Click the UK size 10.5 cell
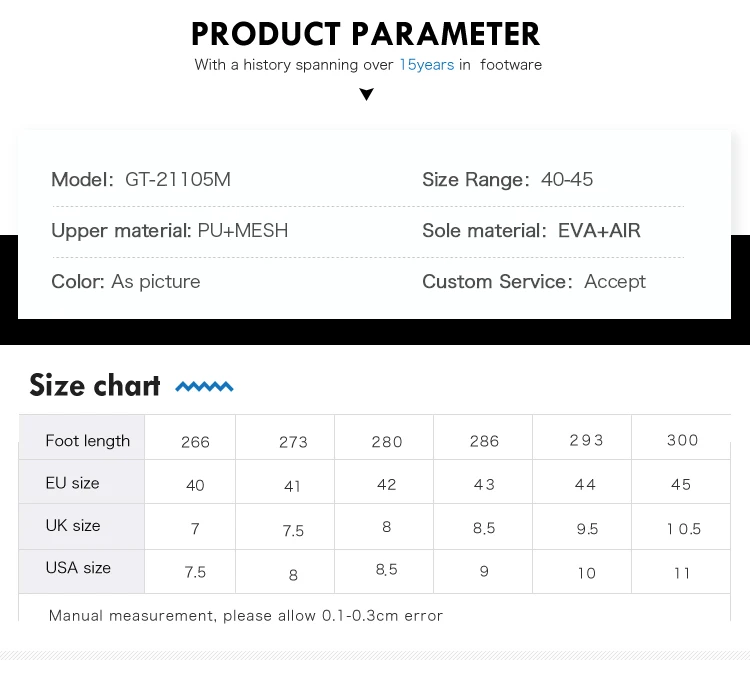The height and width of the screenshot is (678, 750). 683,529
